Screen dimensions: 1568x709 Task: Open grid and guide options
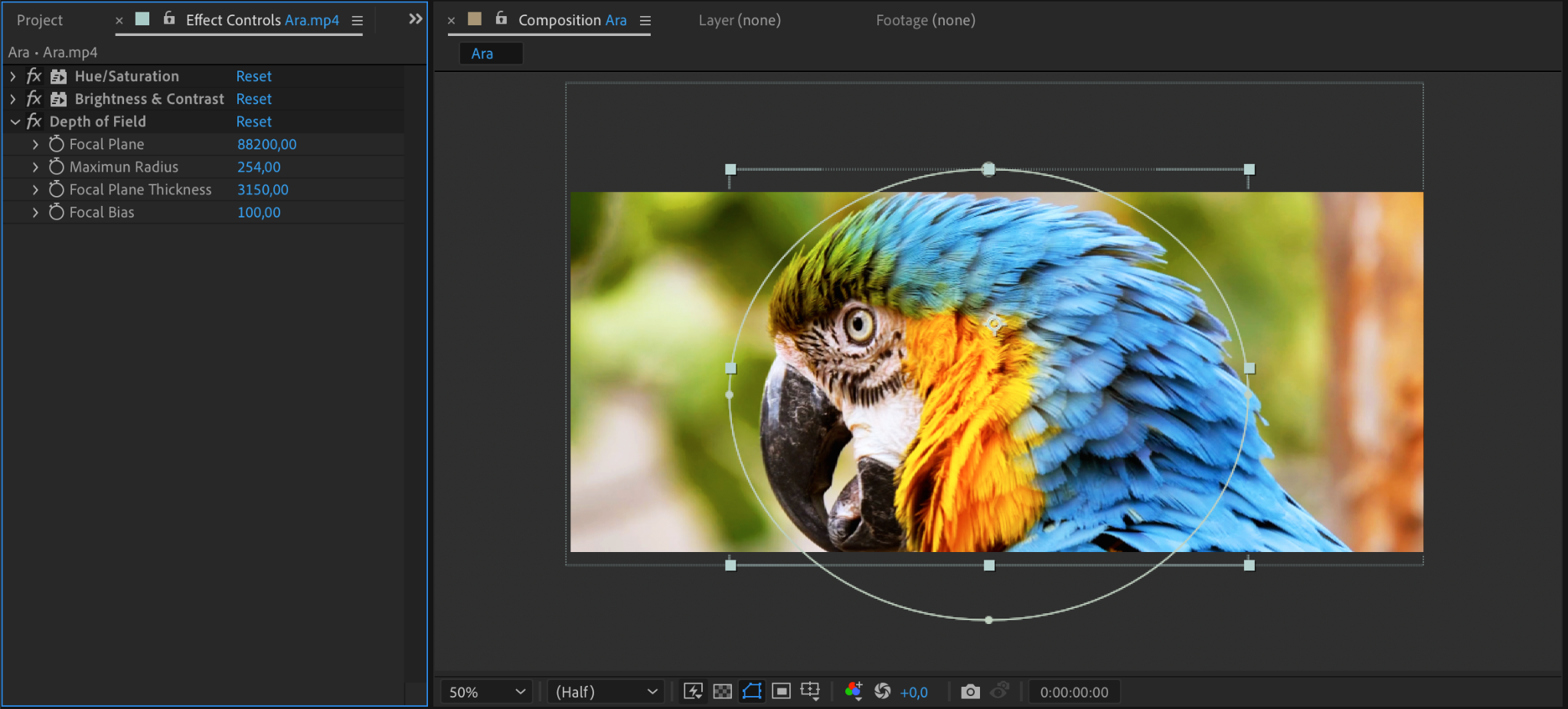(x=810, y=691)
